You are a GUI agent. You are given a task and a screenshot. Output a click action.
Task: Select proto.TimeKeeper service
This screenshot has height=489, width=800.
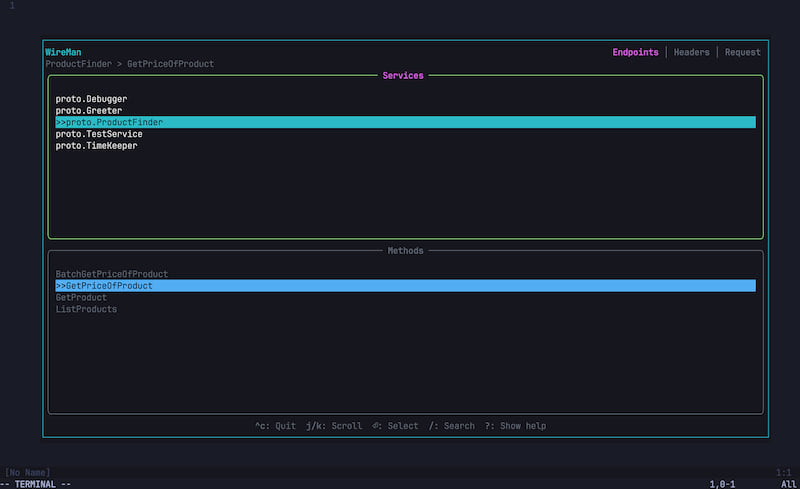(x=96, y=146)
